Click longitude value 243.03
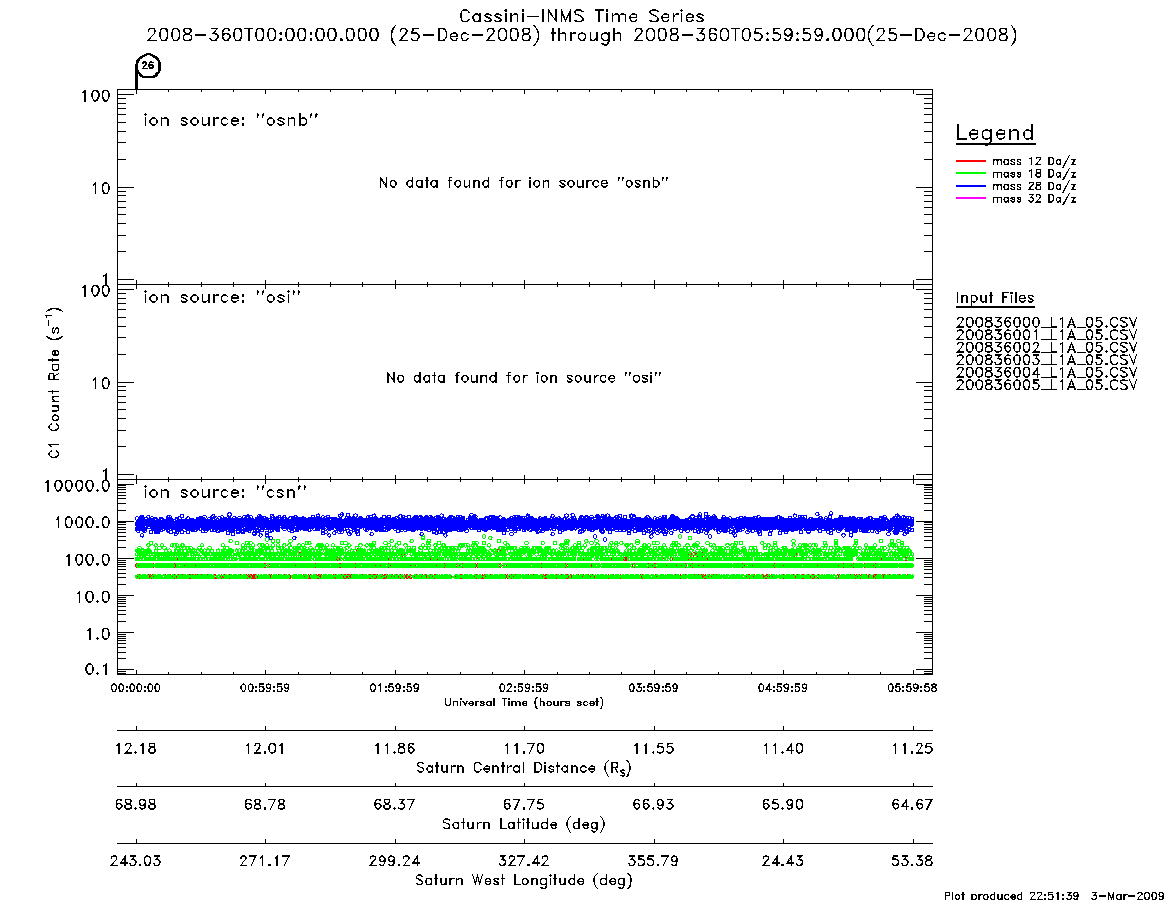The width and height of the screenshot is (1165, 900). [136, 861]
